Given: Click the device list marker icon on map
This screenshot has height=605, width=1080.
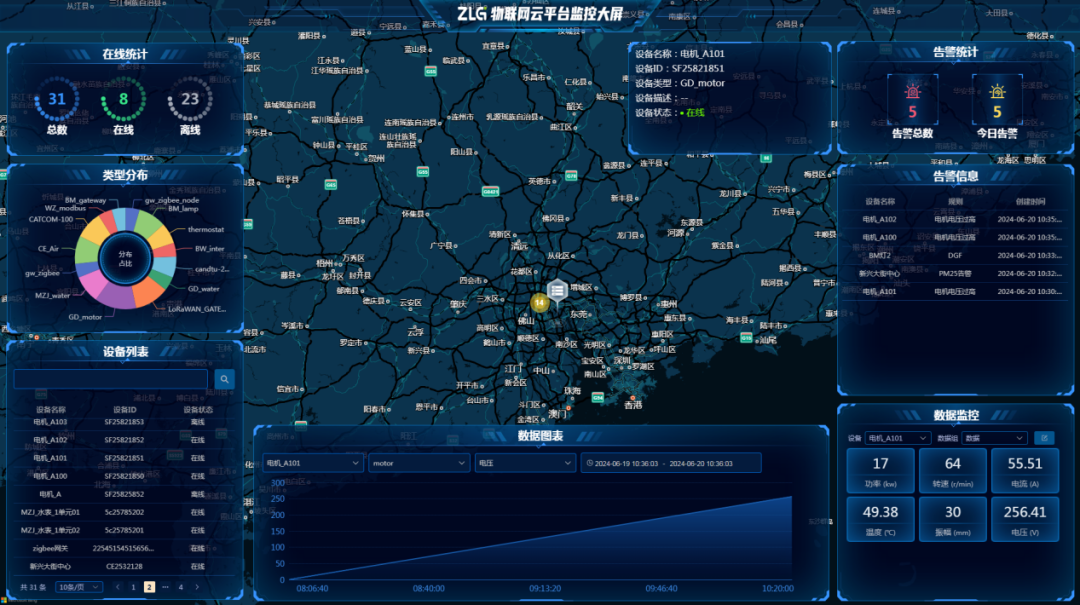Looking at the screenshot, I should (557, 291).
